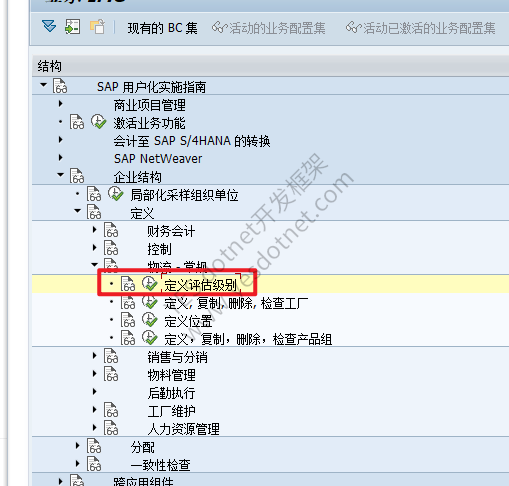Click the third toolbar icon with folders
Viewport: 509px width, 486px height.
pos(97,27)
